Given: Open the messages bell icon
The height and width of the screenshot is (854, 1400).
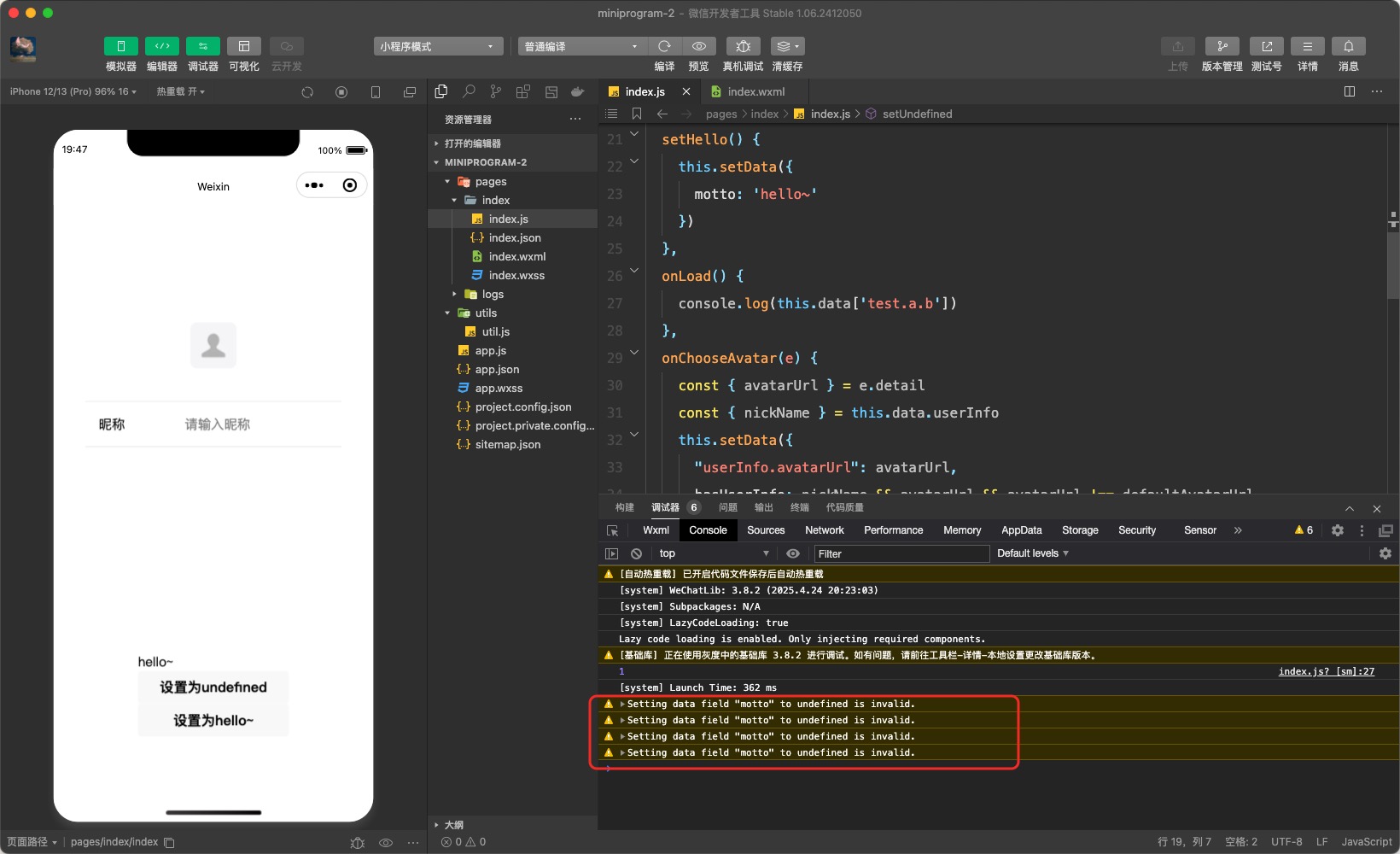Looking at the screenshot, I should click(1349, 46).
